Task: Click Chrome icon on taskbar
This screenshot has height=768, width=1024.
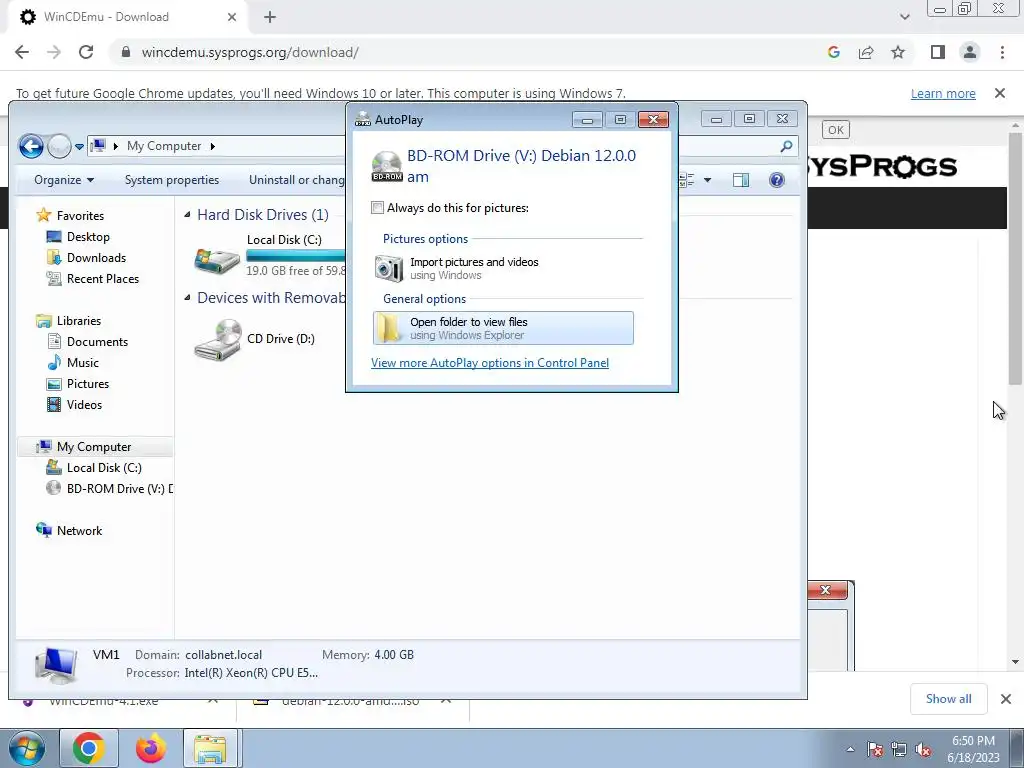Action: point(89,748)
